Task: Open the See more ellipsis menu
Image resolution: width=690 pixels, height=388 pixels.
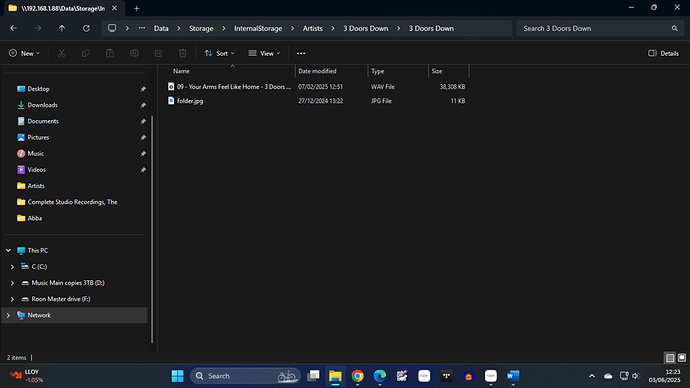Action: [x=301, y=53]
